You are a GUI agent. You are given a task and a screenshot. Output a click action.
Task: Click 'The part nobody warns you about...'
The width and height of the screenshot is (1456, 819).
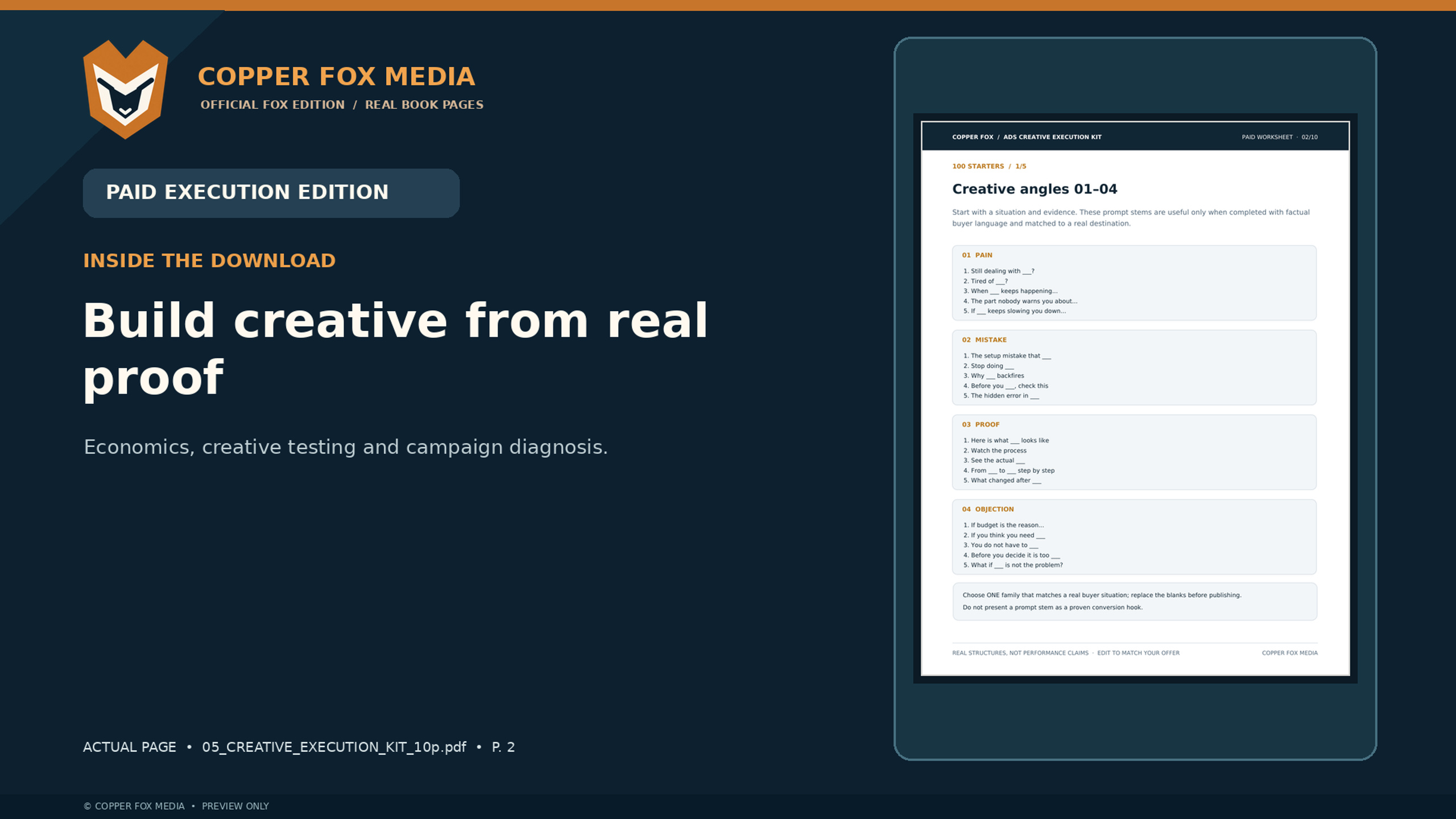(x=1020, y=301)
